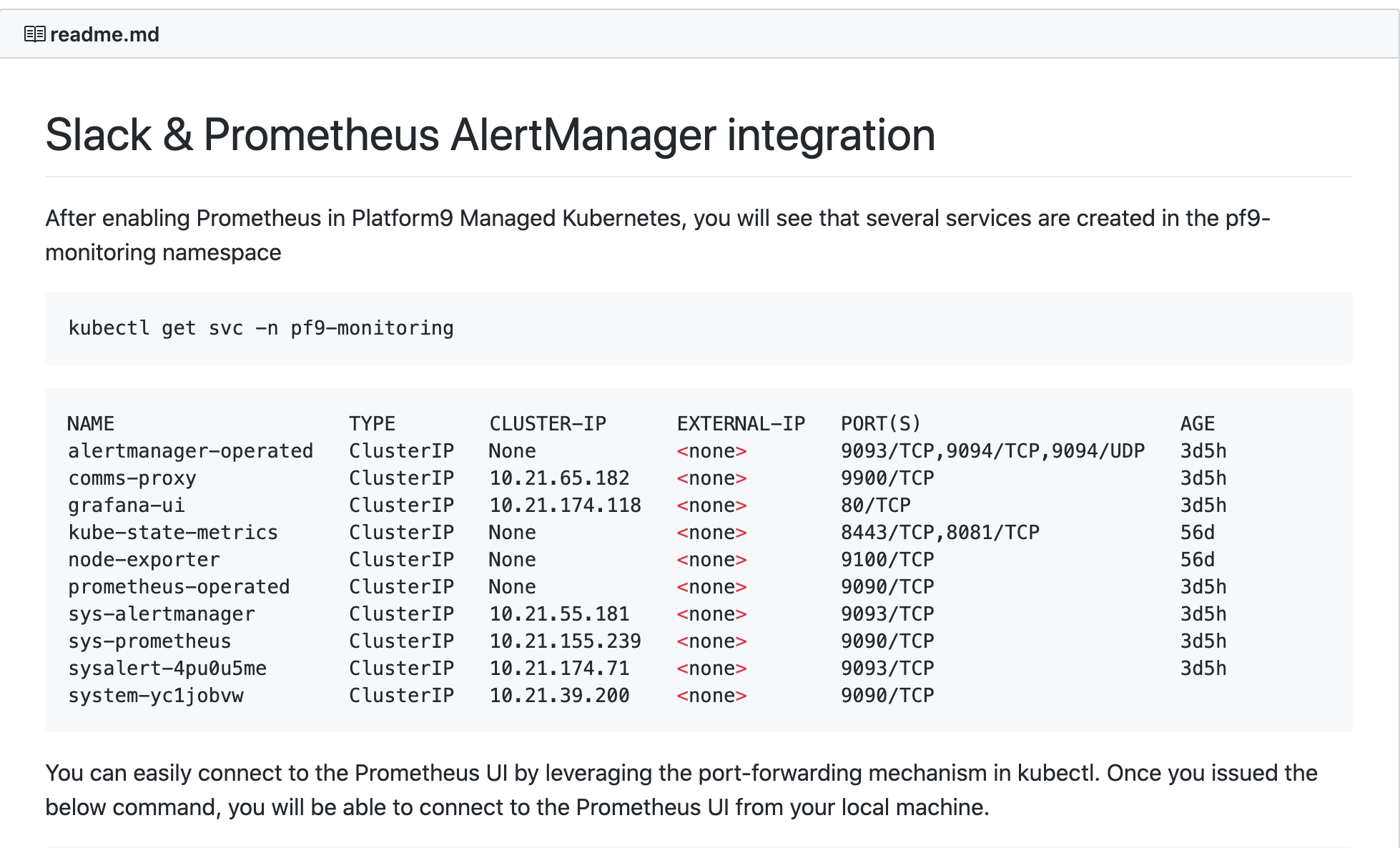Click the sys-prometheus service name
Image resolution: width=1400 pixels, height=848 pixels.
(149, 641)
